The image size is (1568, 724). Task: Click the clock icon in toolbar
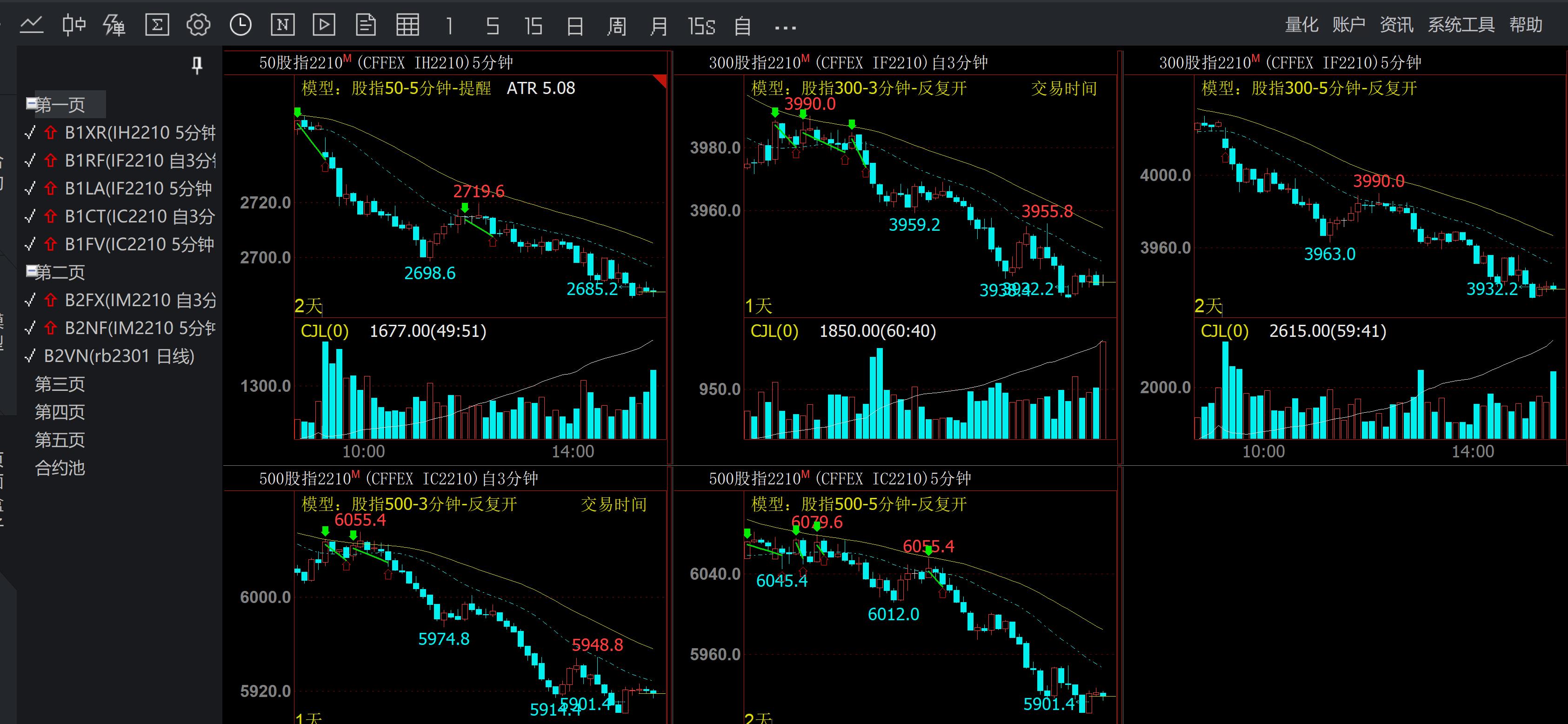240,25
